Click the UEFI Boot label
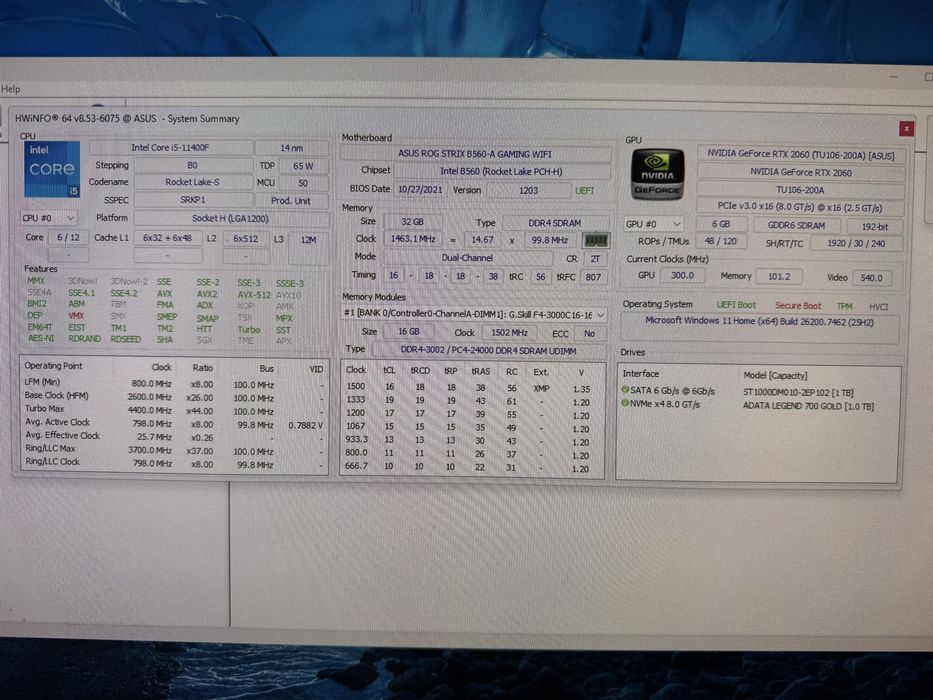Image resolution: width=933 pixels, height=700 pixels. pyautogui.click(x=736, y=305)
